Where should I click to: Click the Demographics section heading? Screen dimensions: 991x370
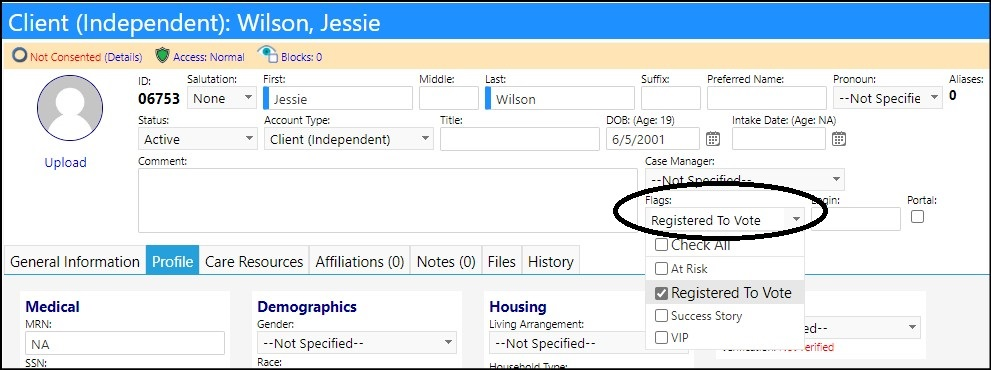click(x=307, y=307)
